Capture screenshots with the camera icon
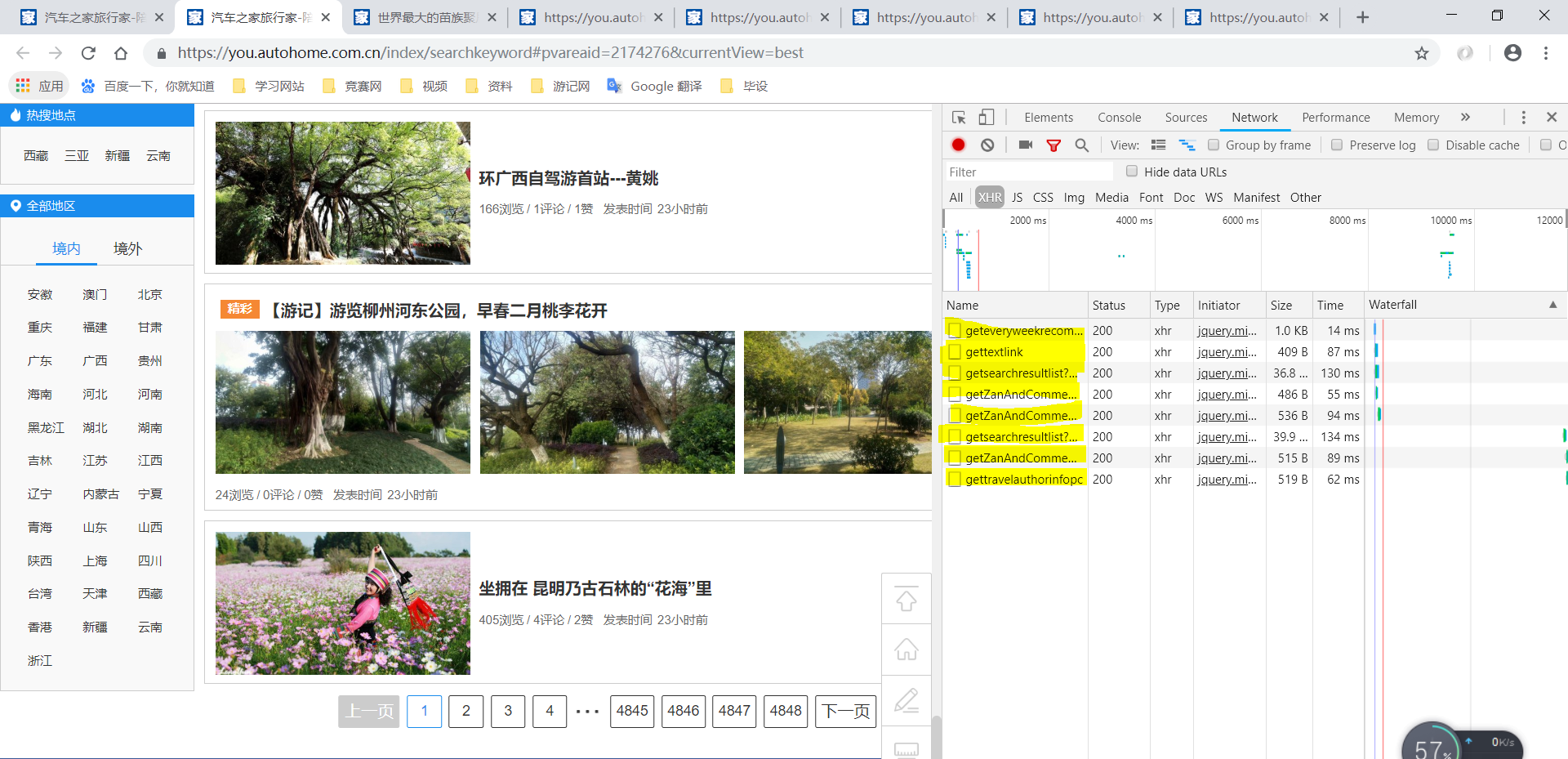The width and height of the screenshot is (1568, 759). tap(1026, 145)
